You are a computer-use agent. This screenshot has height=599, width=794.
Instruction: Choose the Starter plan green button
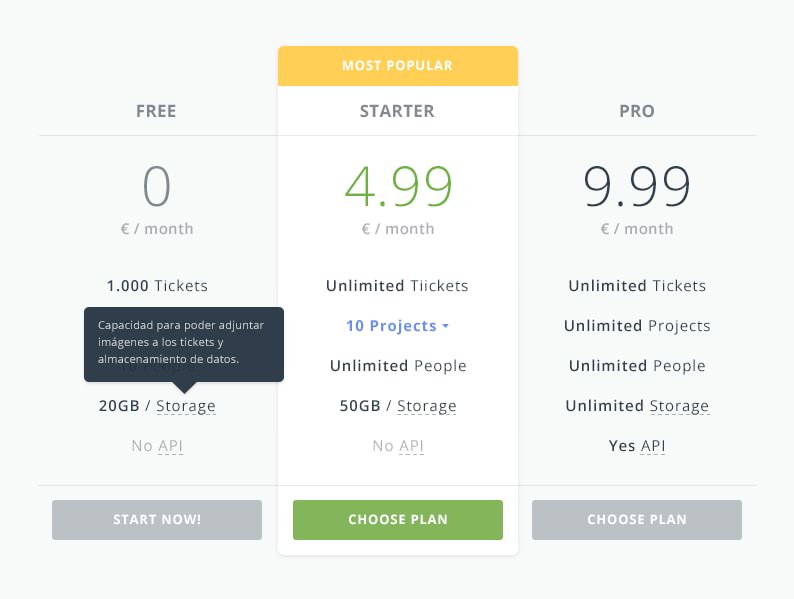point(397,520)
